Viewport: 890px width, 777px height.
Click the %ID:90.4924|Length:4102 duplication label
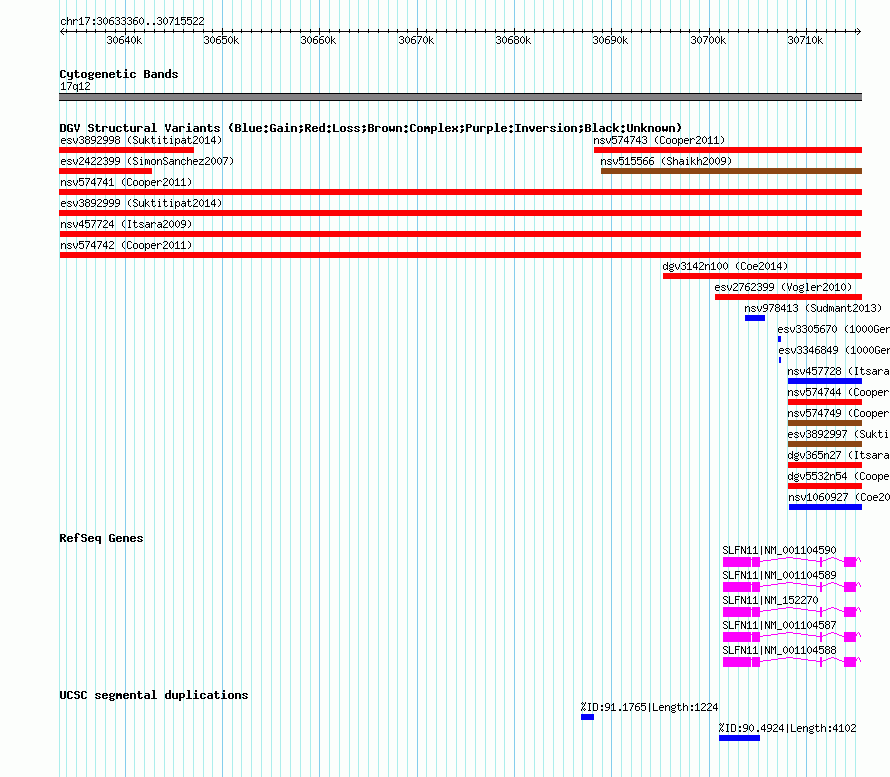(x=787, y=728)
